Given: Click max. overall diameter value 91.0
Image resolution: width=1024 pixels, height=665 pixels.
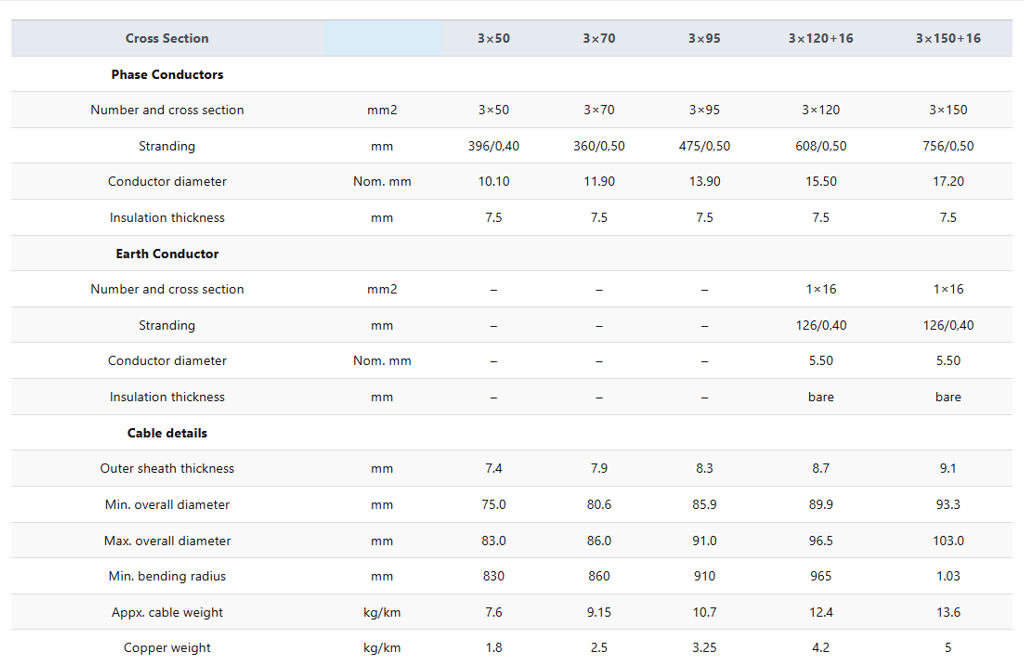Looking at the screenshot, I should 704,541.
